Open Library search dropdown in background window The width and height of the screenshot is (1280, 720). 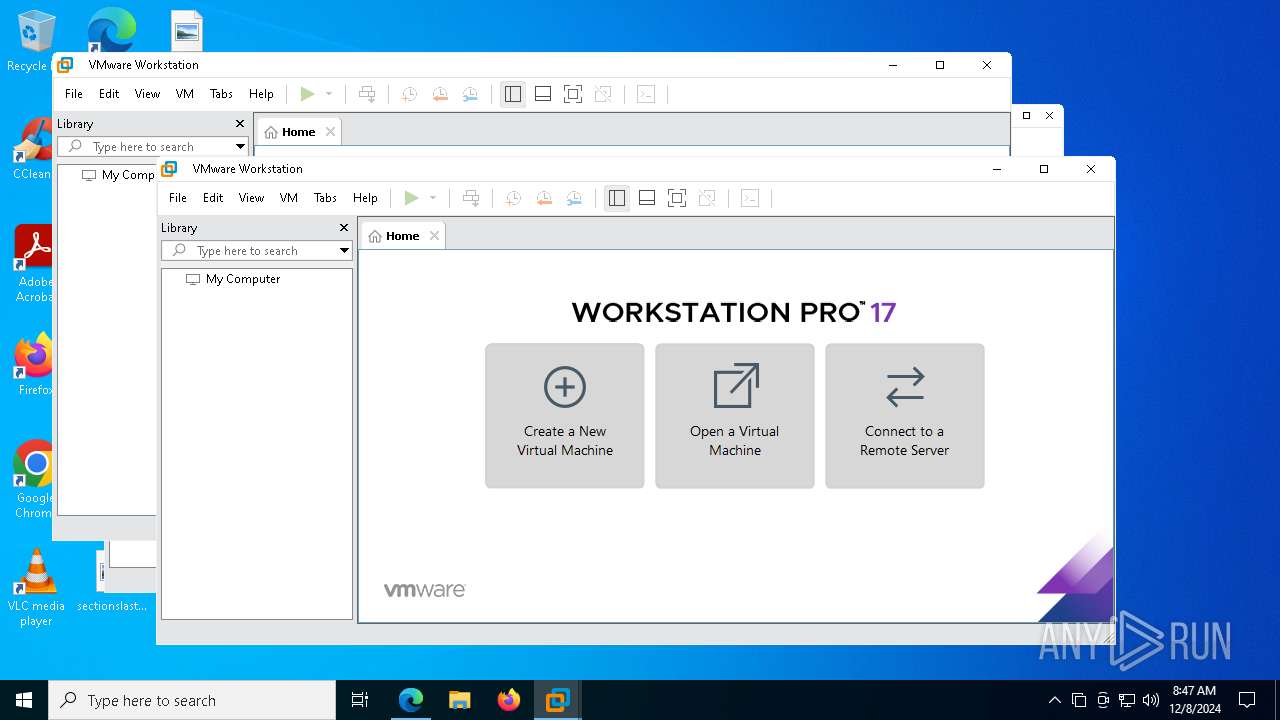[240, 147]
